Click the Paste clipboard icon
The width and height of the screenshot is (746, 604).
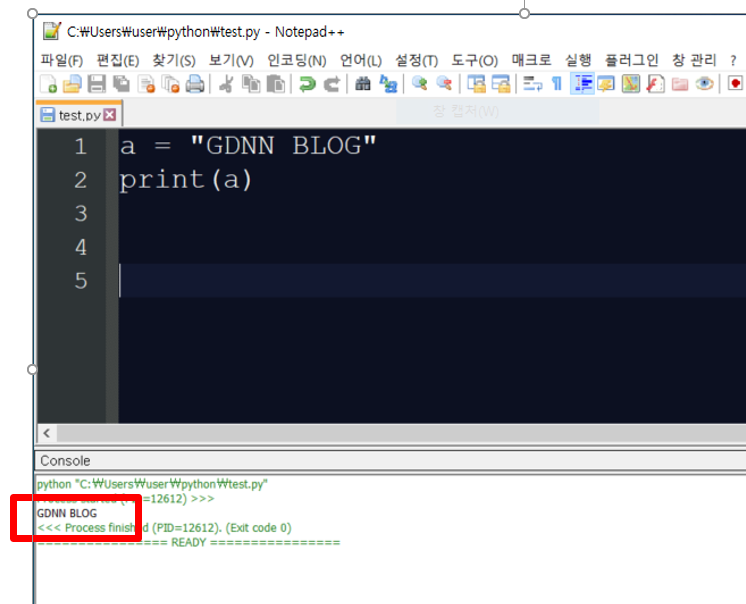[x=275, y=84]
